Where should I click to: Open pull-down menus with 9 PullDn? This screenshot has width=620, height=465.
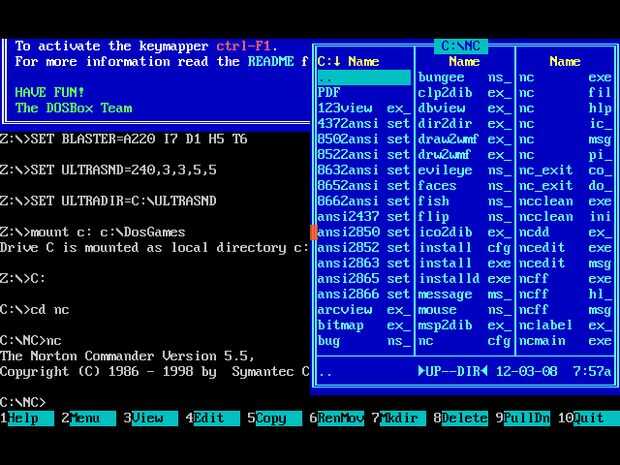[x=523, y=418]
